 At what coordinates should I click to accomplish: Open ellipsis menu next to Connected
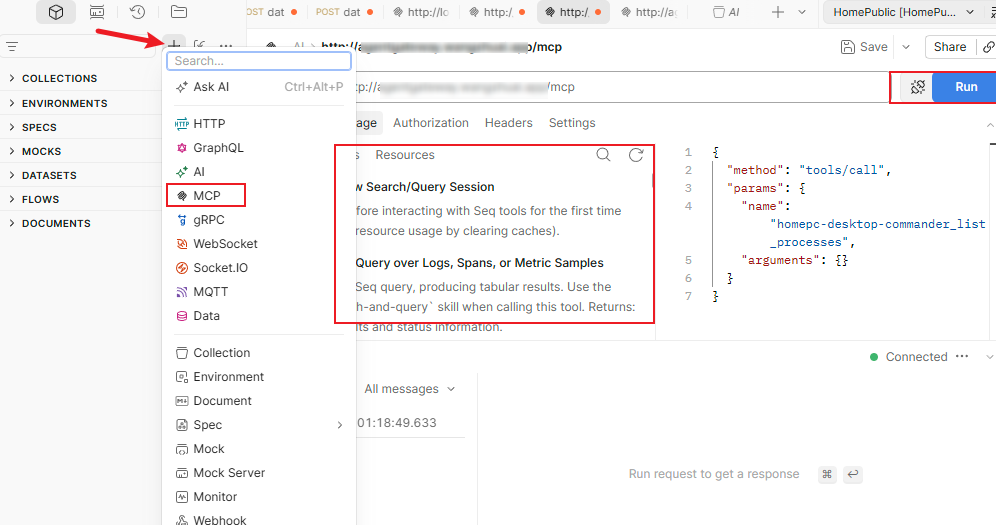962,357
